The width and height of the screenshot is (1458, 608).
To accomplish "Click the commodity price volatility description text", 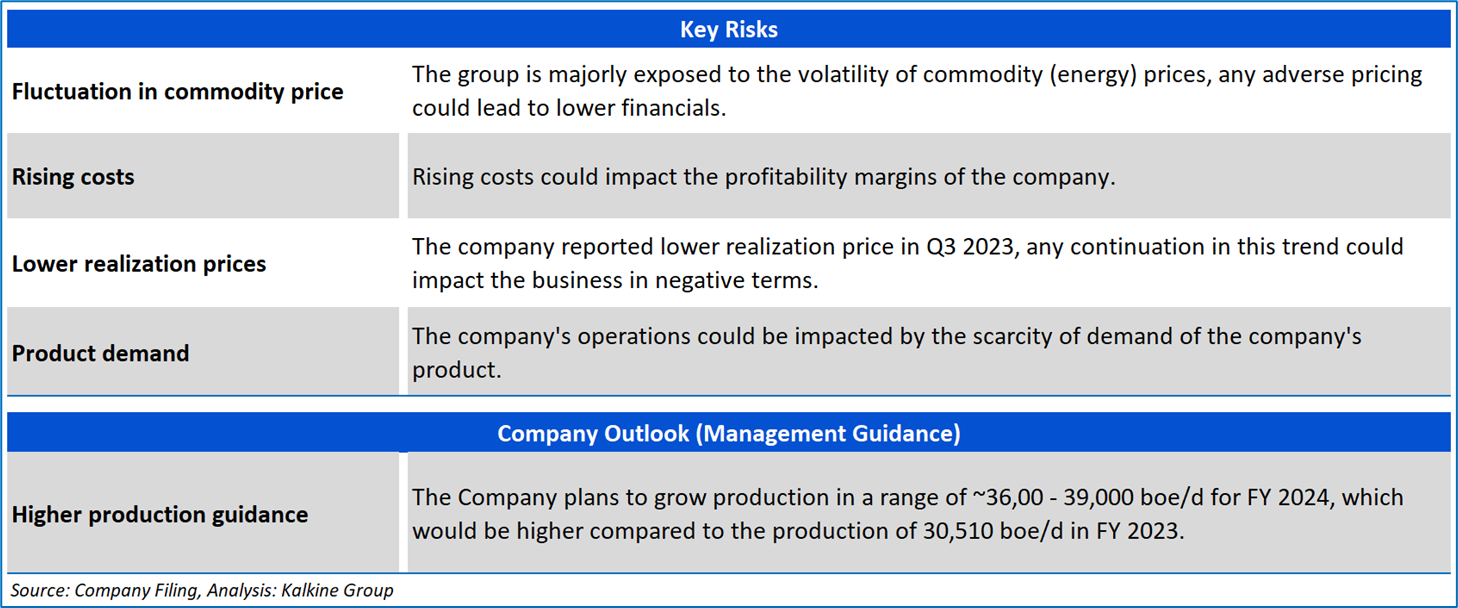I will pos(916,91).
